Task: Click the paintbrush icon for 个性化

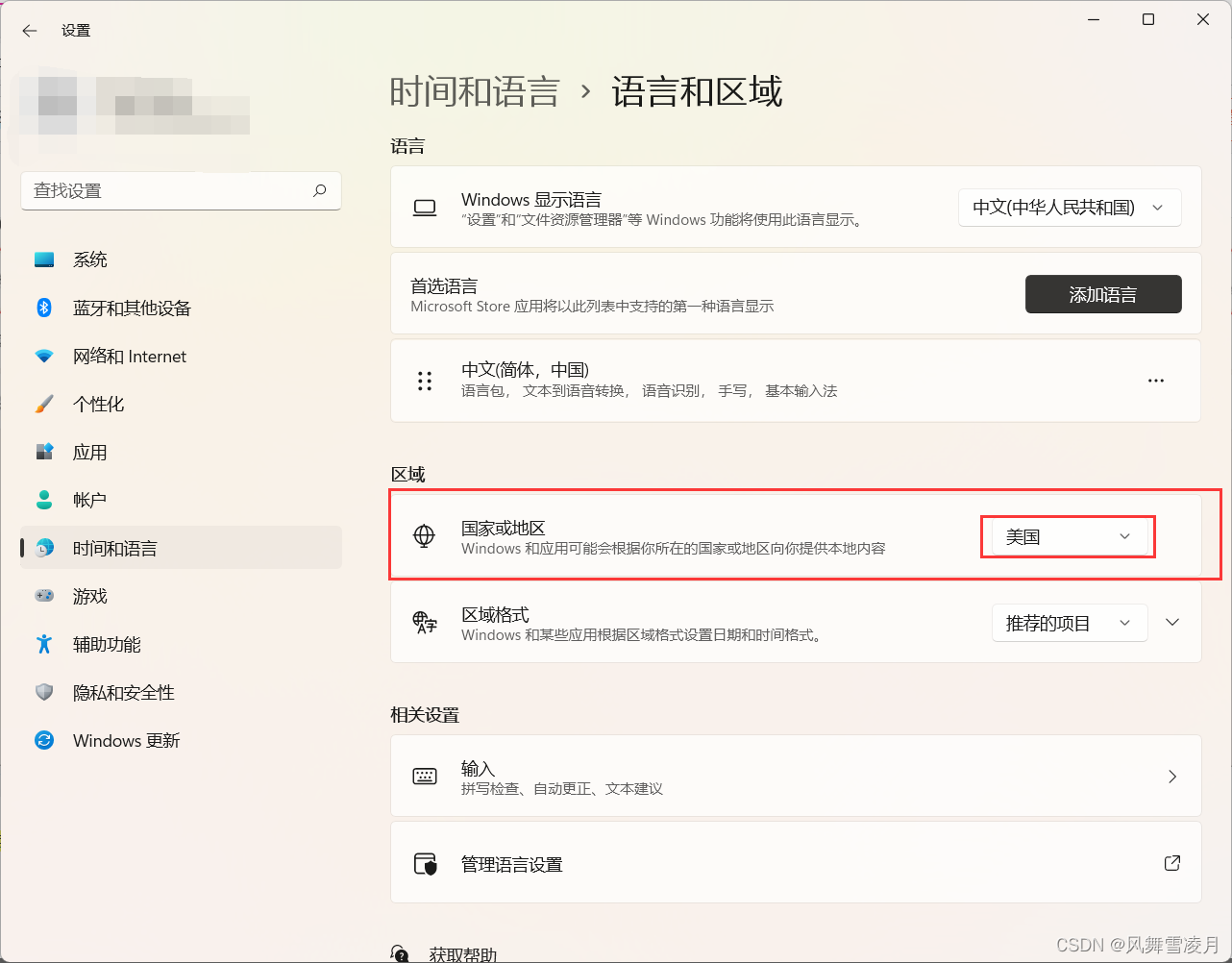Action: tap(44, 404)
